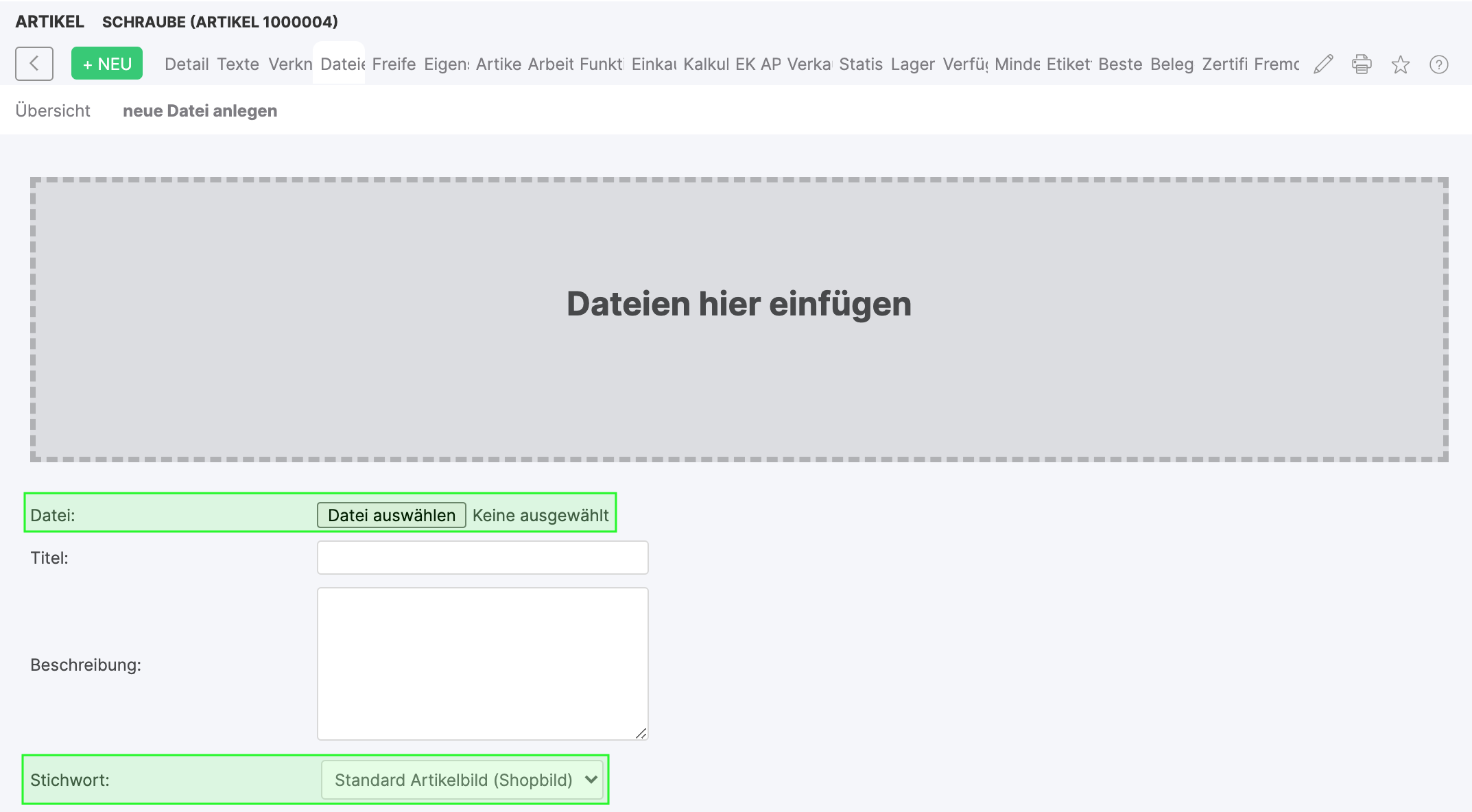Open the Statistik tab

pyautogui.click(x=860, y=64)
